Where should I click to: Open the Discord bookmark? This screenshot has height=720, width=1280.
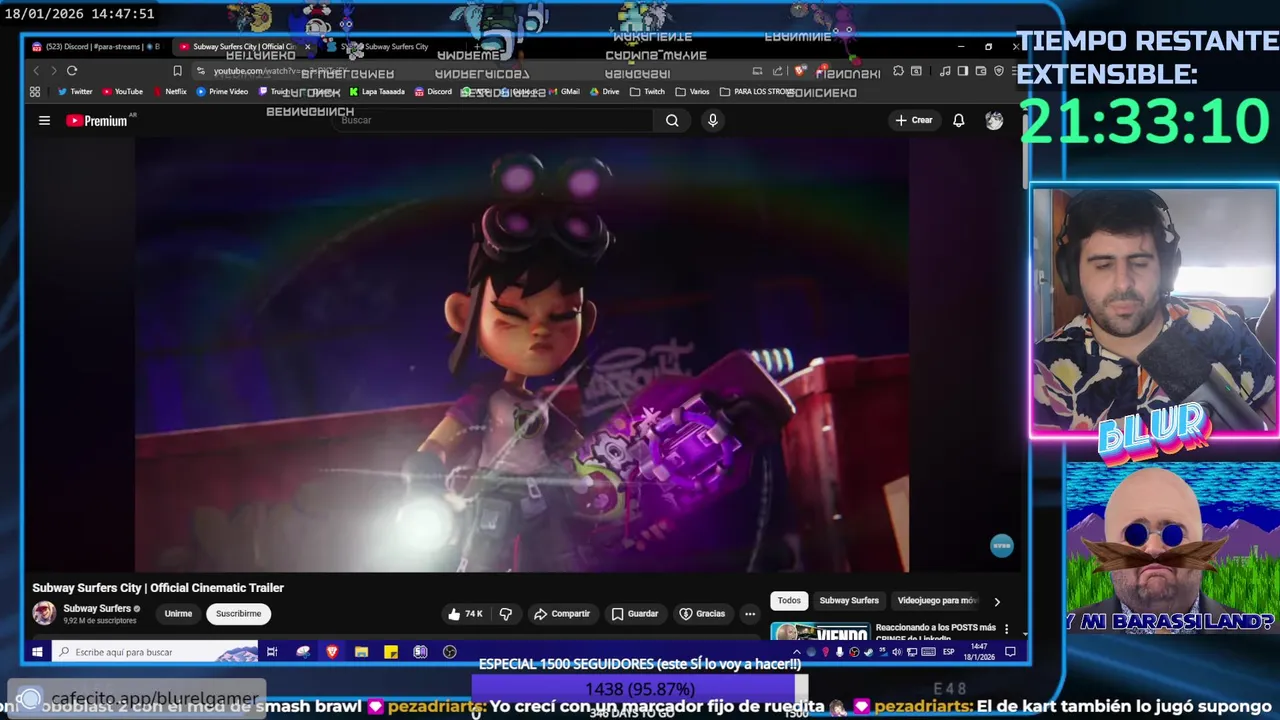[x=433, y=92]
